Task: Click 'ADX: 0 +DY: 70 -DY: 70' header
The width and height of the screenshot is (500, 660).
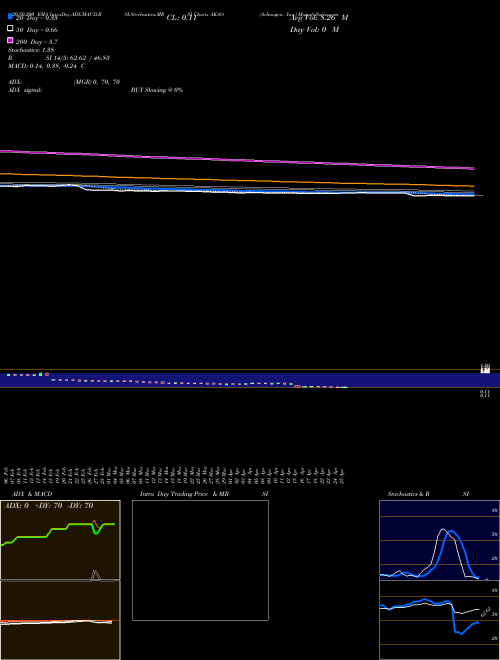Action: coord(48,506)
